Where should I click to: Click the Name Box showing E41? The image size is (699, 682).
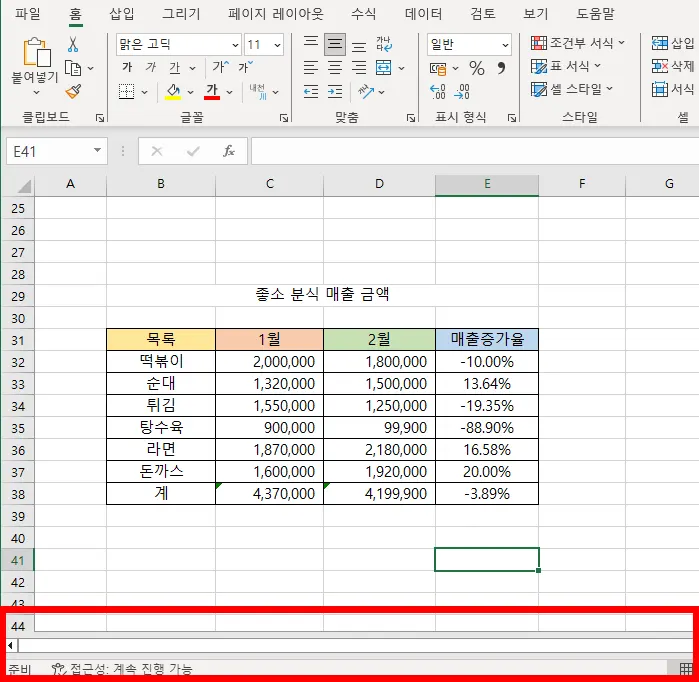click(x=57, y=152)
